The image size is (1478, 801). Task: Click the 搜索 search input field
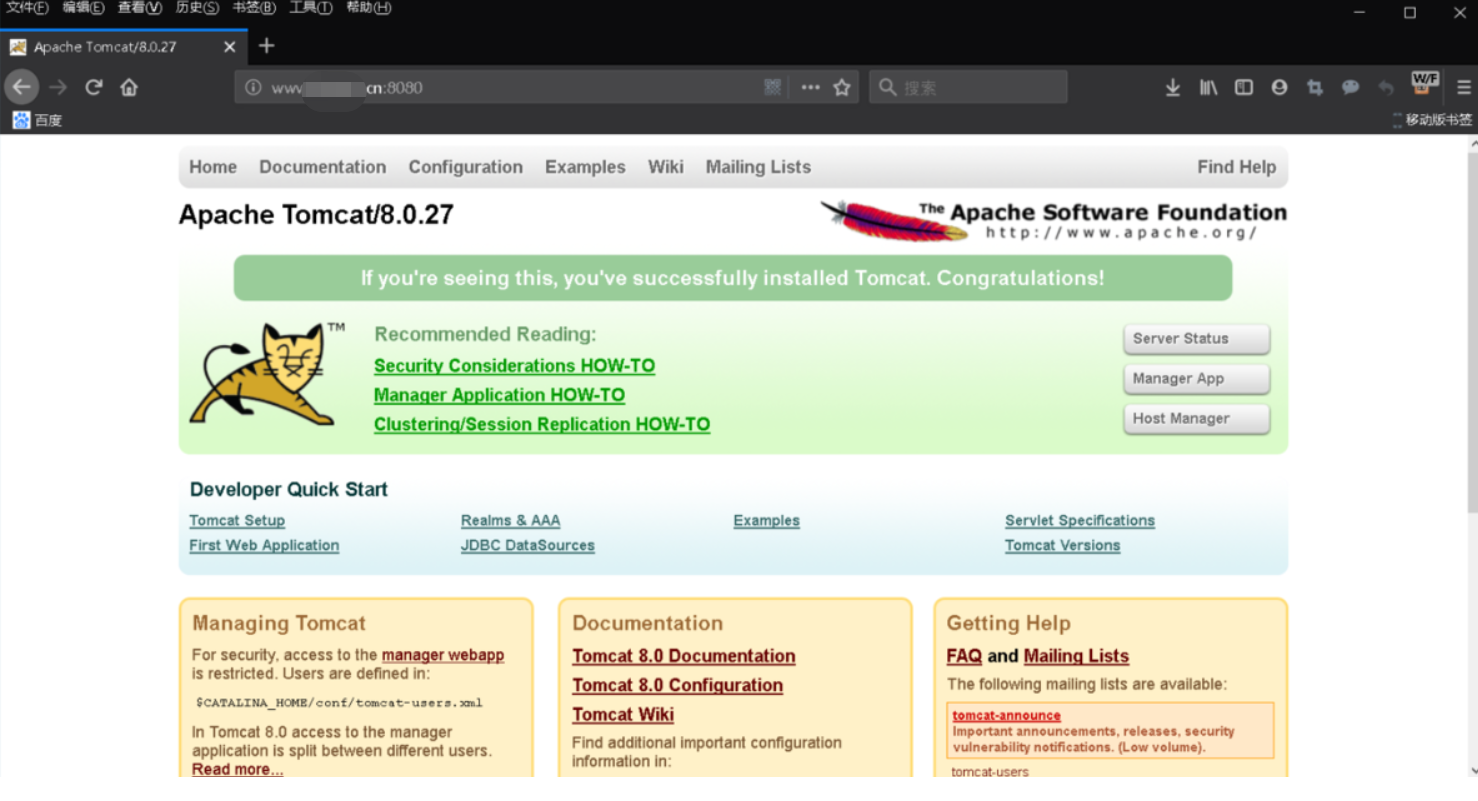[x=968, y=87]
